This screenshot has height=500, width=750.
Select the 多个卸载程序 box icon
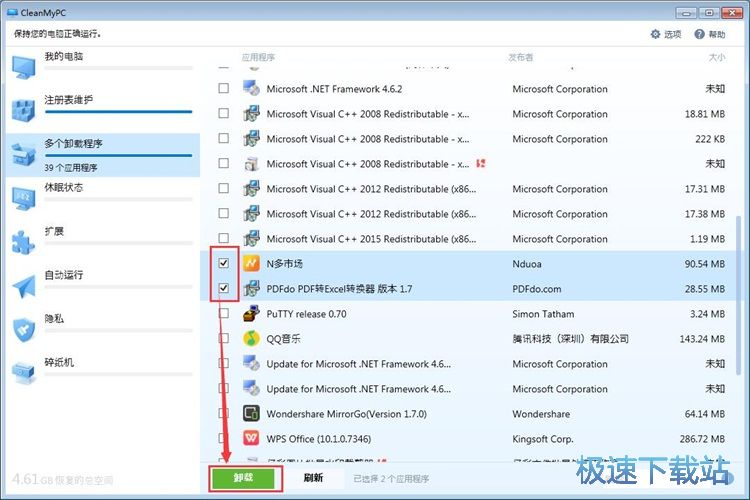[x=23, y=155]
